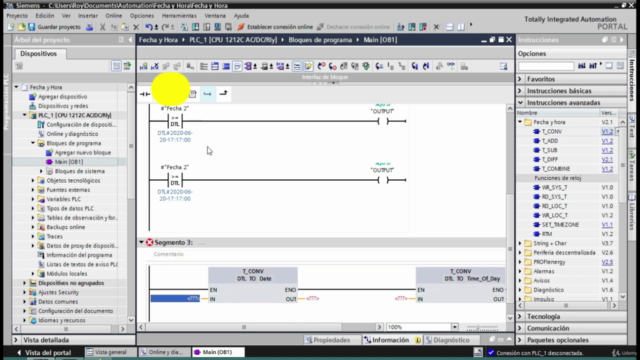Expand Instrucciones básicas section
Image resolution: width=640 pixels, height=360 pixels.
click(x=520, y=91)
